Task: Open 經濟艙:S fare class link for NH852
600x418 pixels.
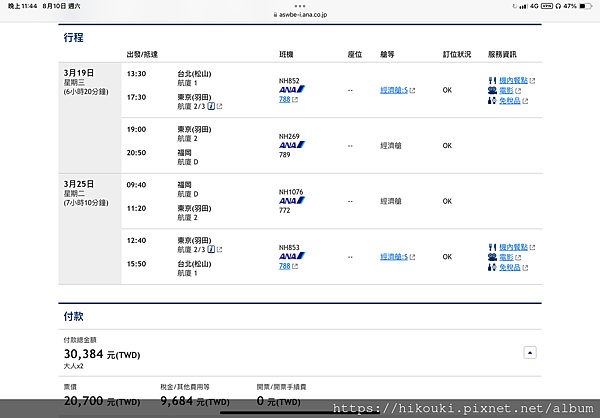Action: click(x=394, y=90)
